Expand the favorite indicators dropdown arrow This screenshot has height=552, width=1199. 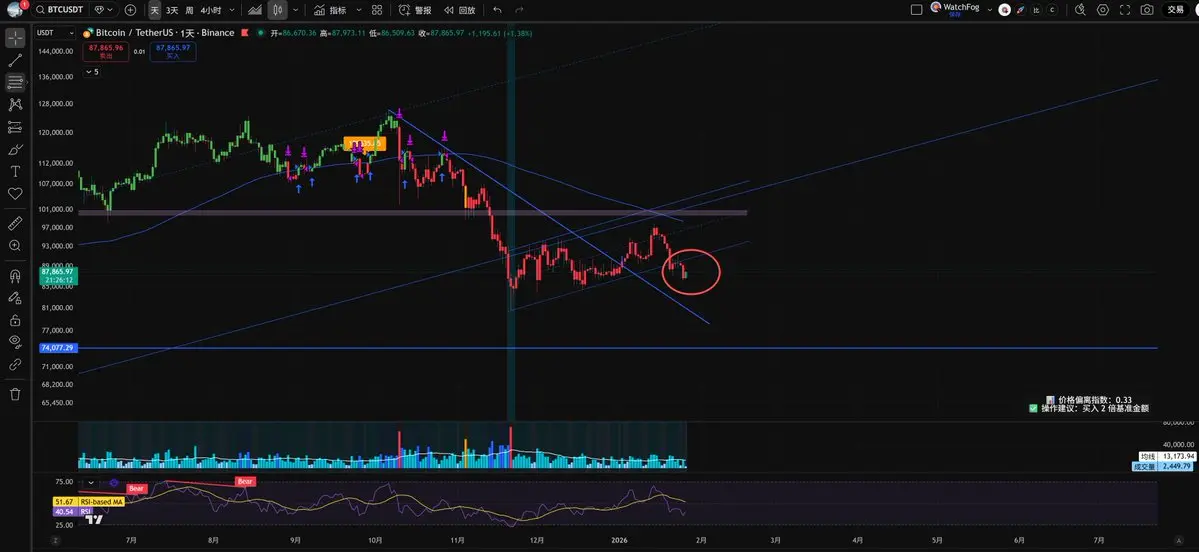tap(359, 10)
